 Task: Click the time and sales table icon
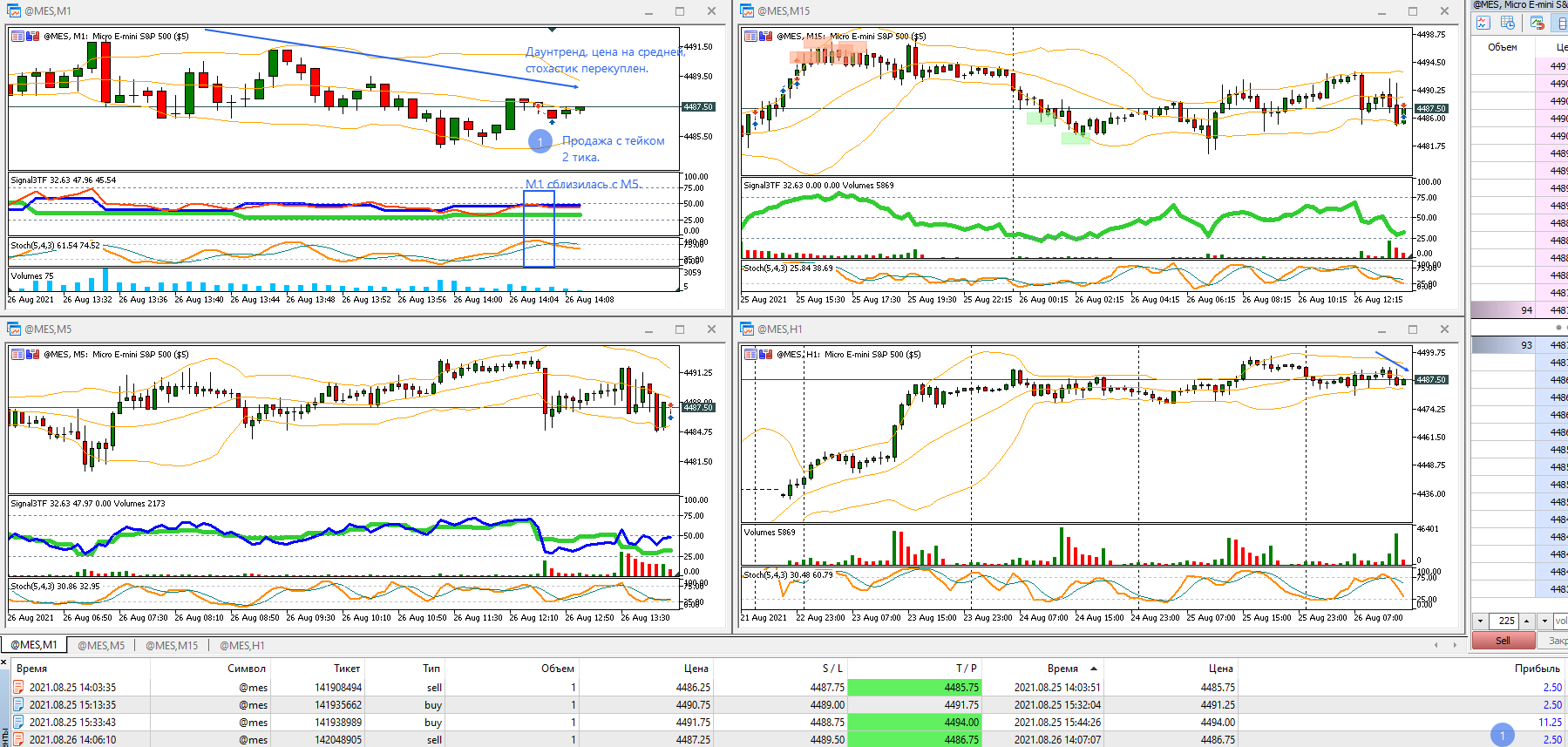click(x=1508, y=24)
